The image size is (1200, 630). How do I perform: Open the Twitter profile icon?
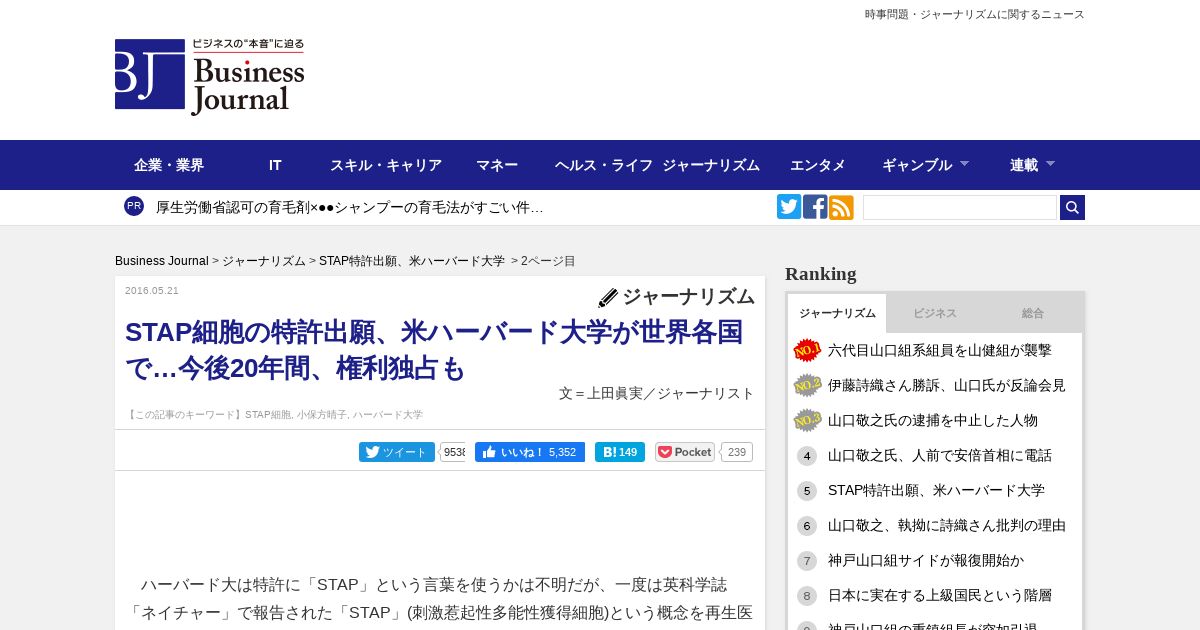(789, 207)
